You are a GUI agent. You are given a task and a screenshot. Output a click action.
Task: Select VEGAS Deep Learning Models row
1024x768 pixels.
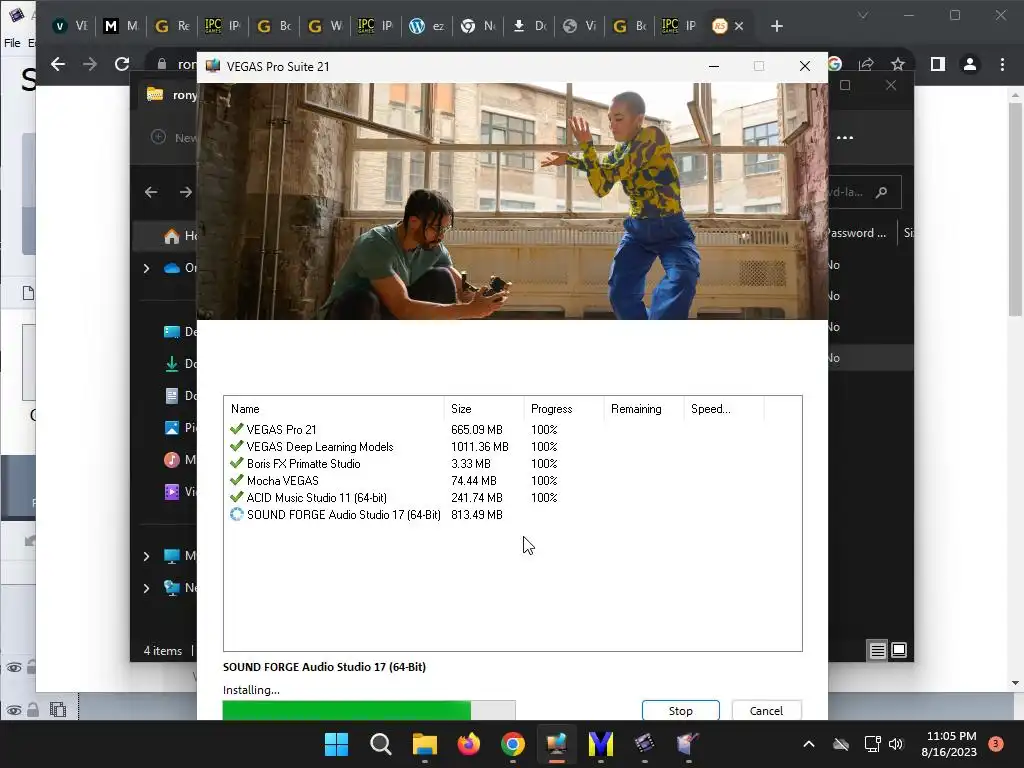coord(513,447)
